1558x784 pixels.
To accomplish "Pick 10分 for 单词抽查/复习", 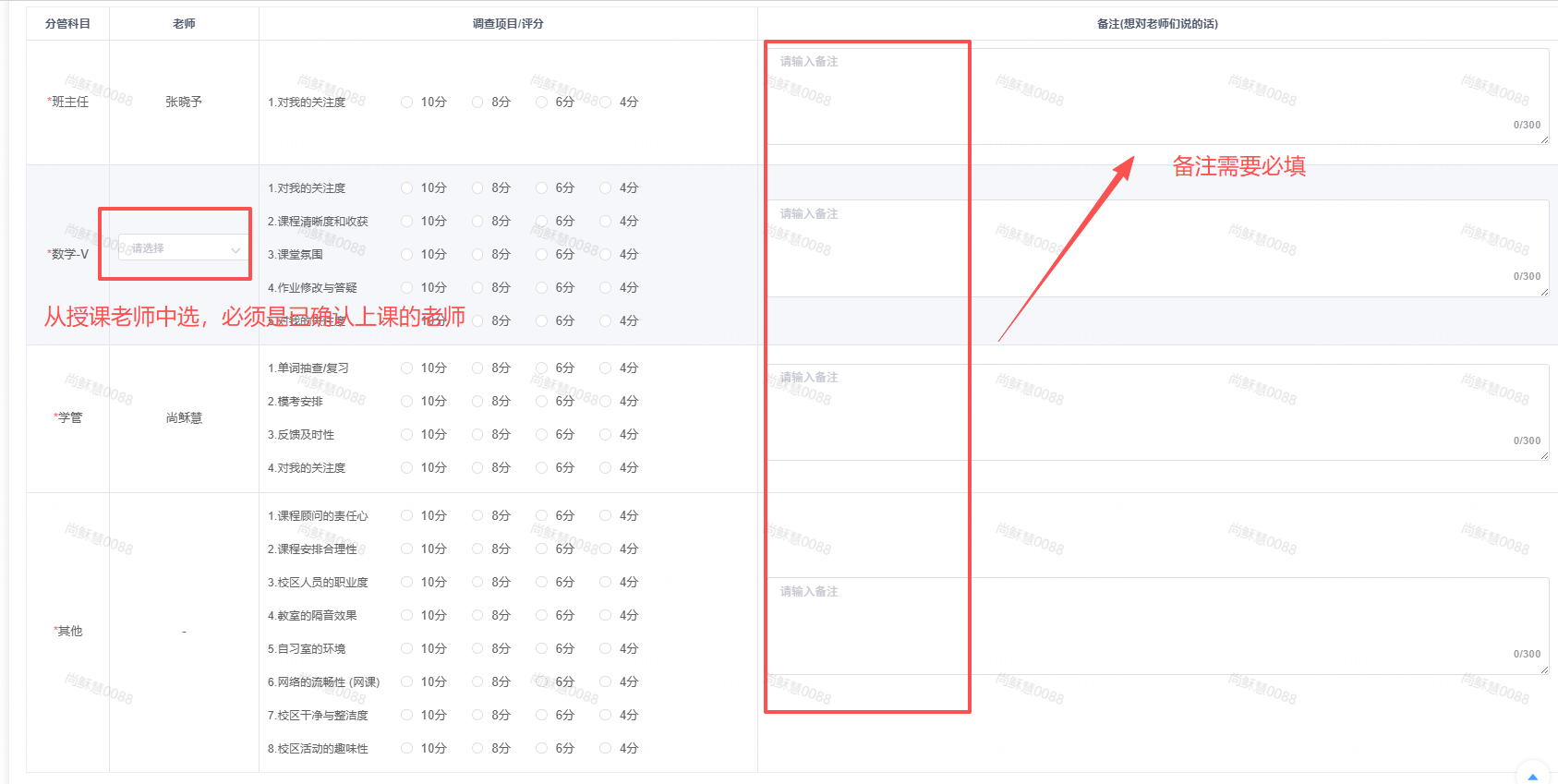I will tap(407, 368).
